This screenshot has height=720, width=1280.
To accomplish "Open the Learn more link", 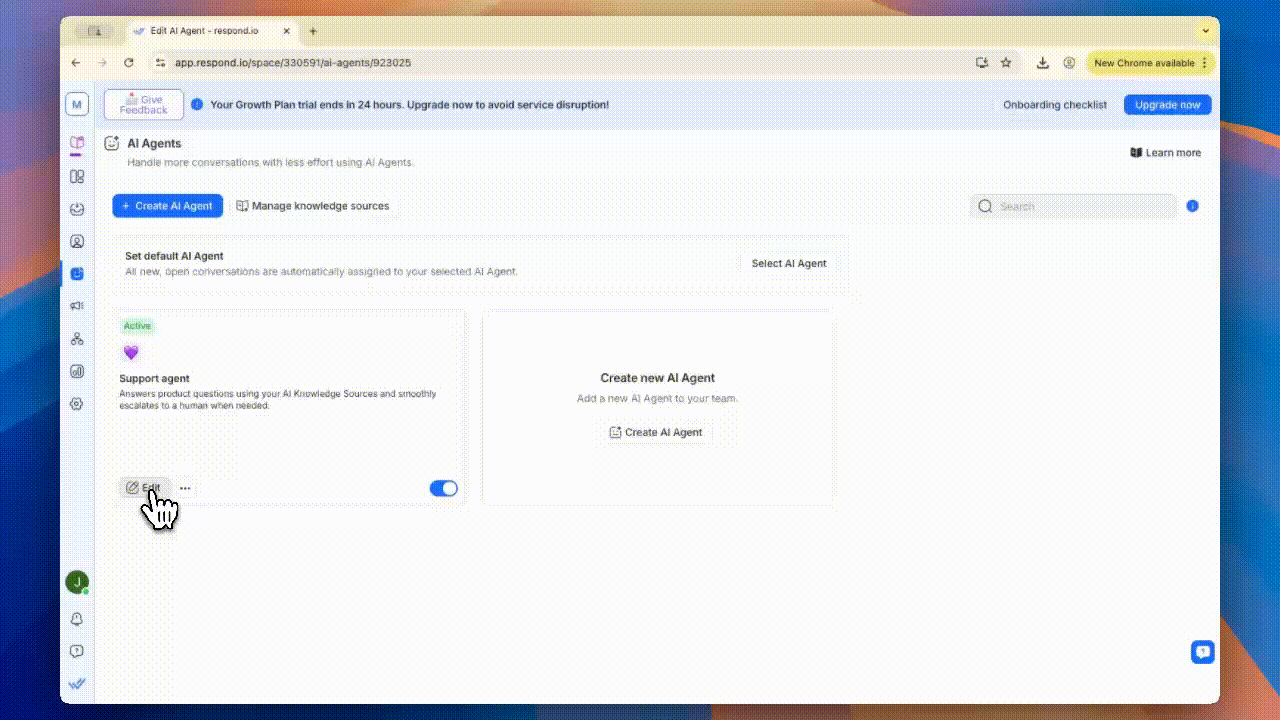I will (1165, 153).
